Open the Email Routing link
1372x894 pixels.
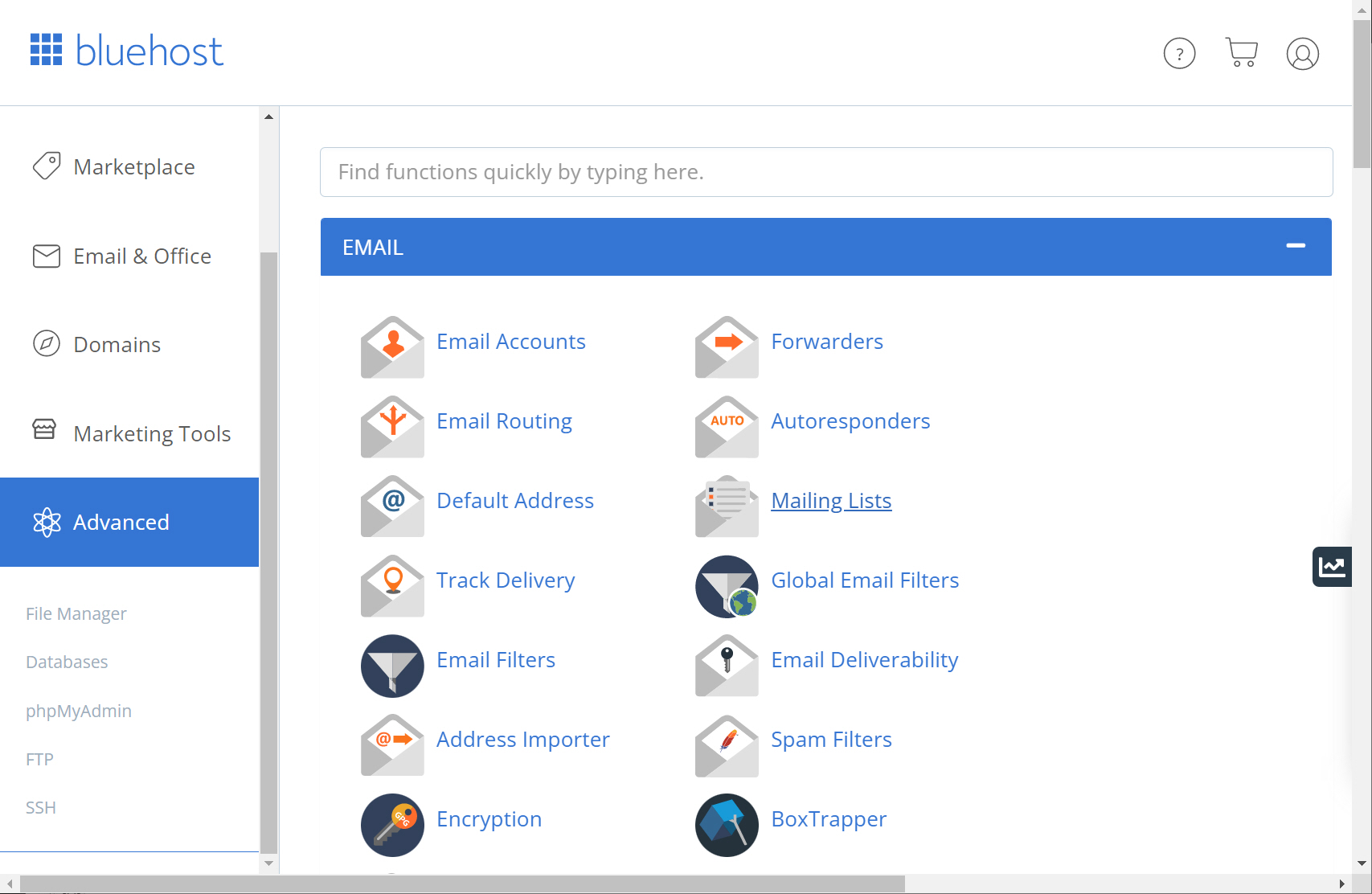point(504,420)
